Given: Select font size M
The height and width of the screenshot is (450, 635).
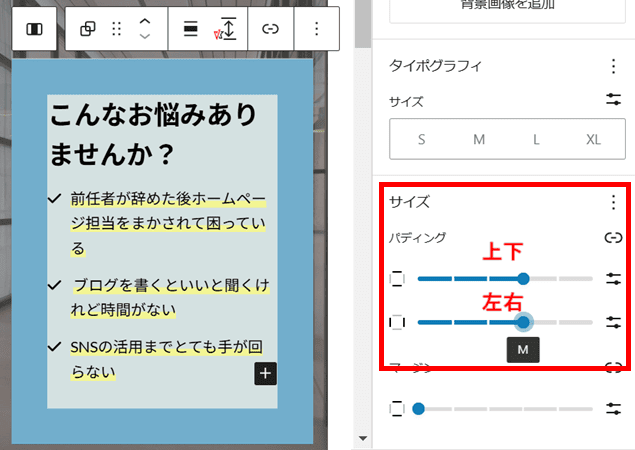Looking at the screenshot, I should 479,139.
